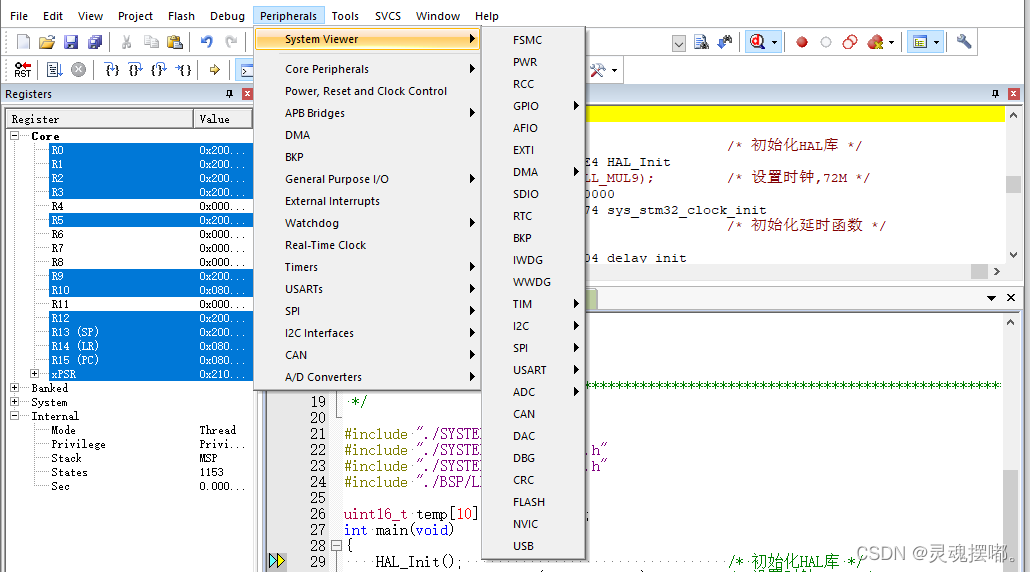
Task: Save the current file
Action: [x=71, y=43]
